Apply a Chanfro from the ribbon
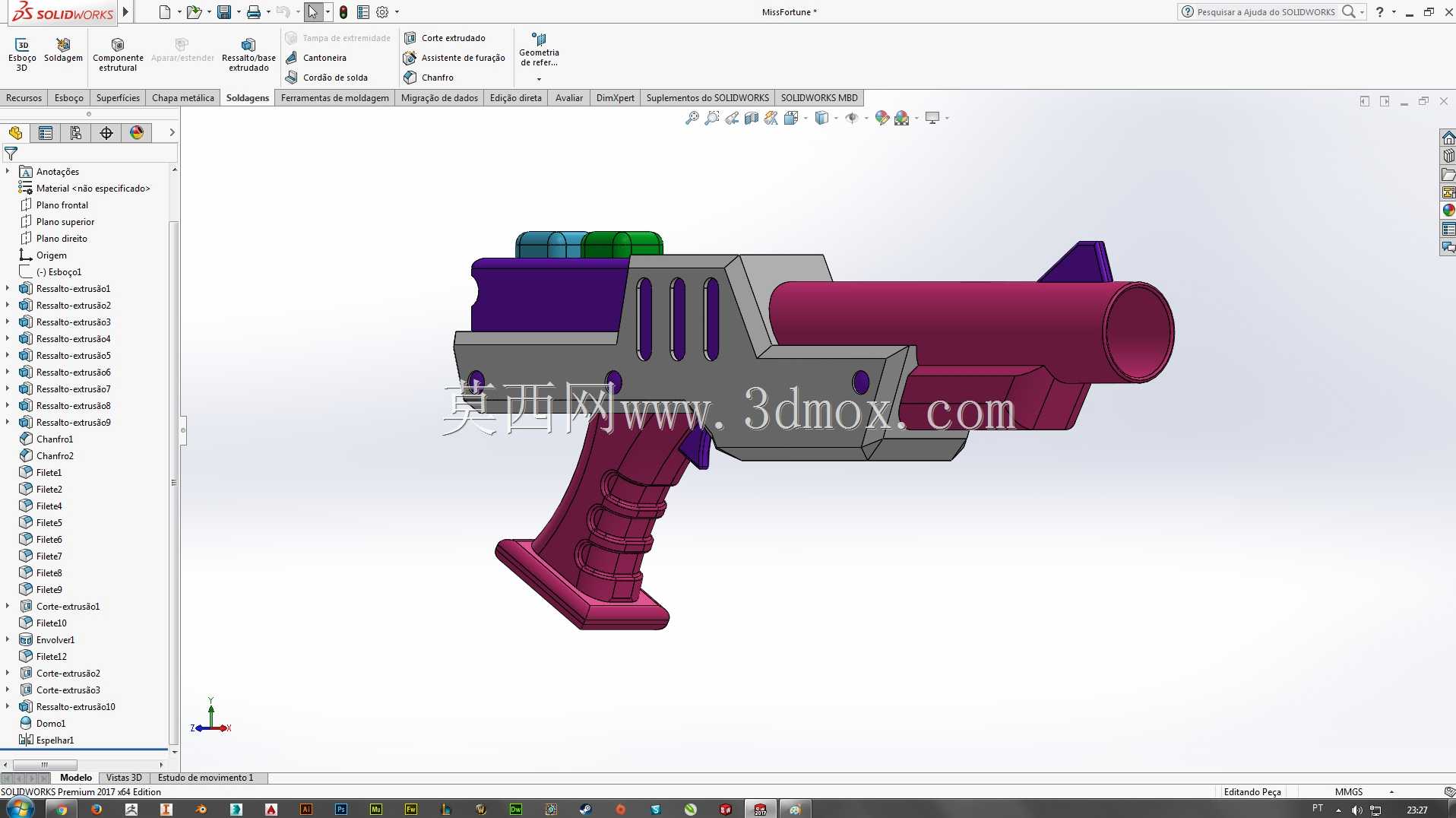This screenshot has height=818, width=1456. pyautogui.click(x=429, y=78)
